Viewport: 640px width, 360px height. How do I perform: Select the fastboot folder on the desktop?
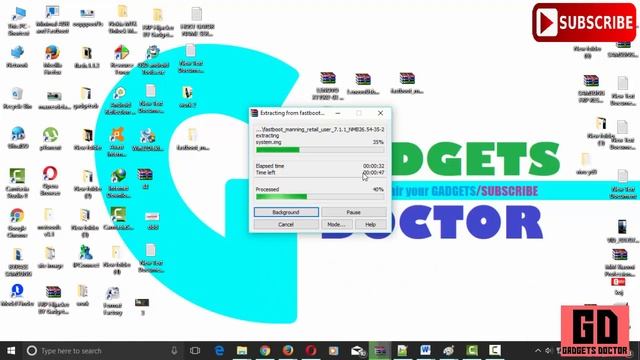193,139
